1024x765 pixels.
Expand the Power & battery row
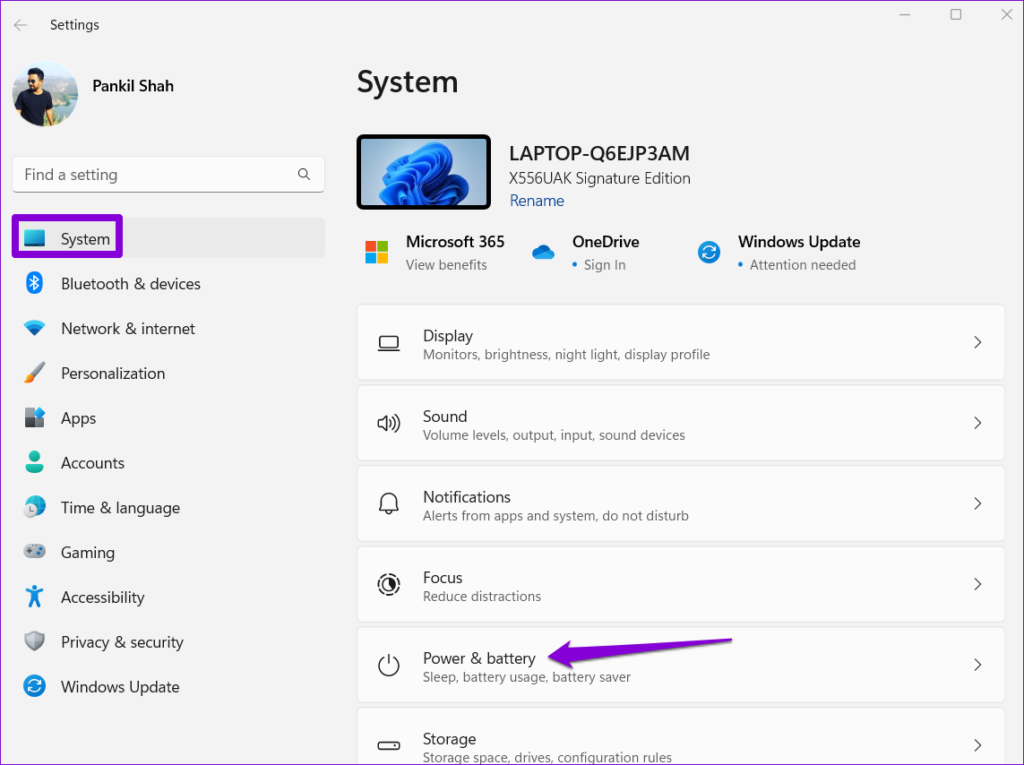(x=681, y=664)
